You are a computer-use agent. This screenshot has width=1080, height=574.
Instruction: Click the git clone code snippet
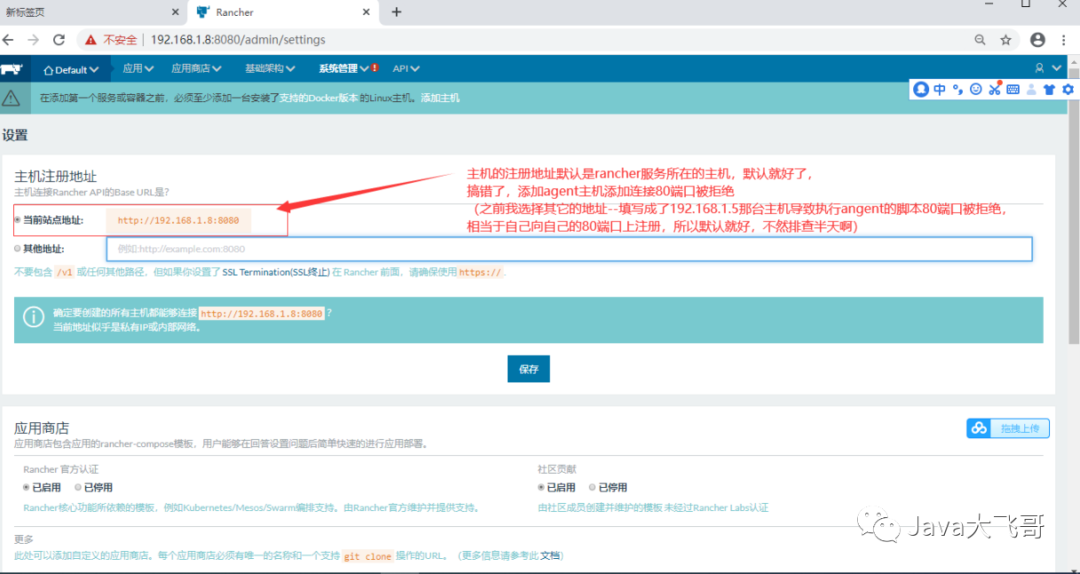pyautogui.click(x=368, y=556)
